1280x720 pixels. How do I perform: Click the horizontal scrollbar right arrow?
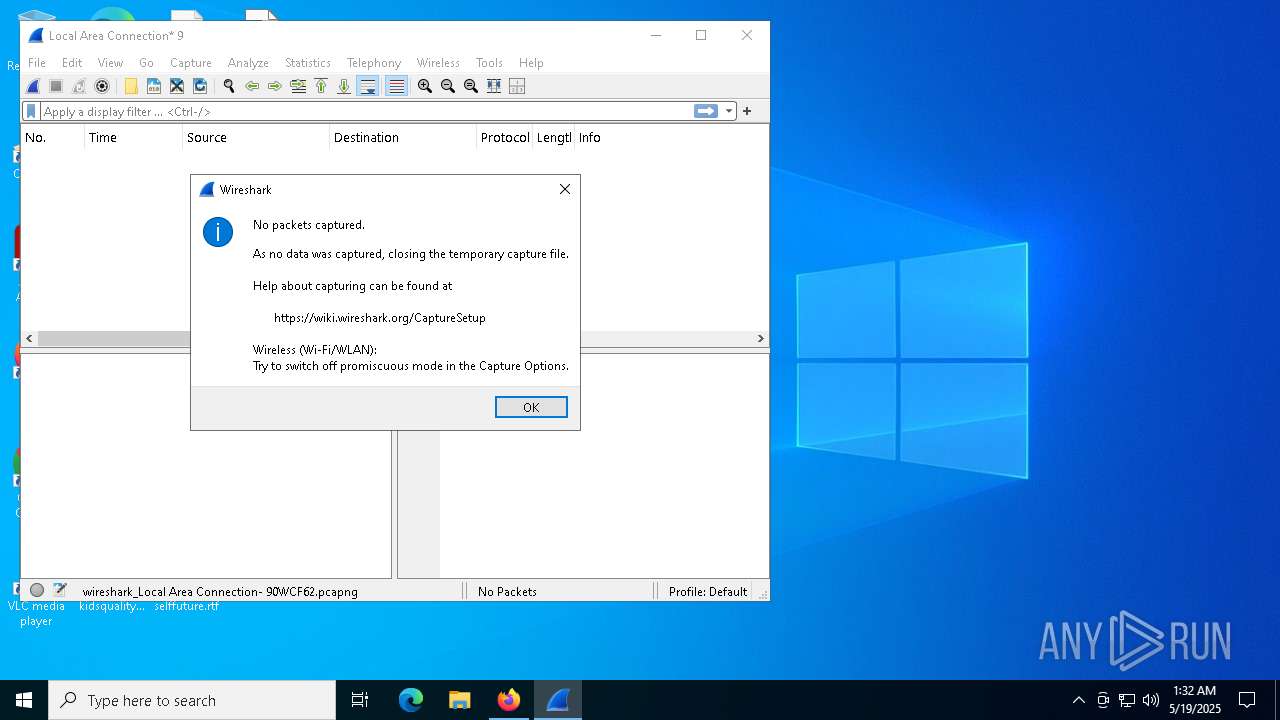pos(761,339)
